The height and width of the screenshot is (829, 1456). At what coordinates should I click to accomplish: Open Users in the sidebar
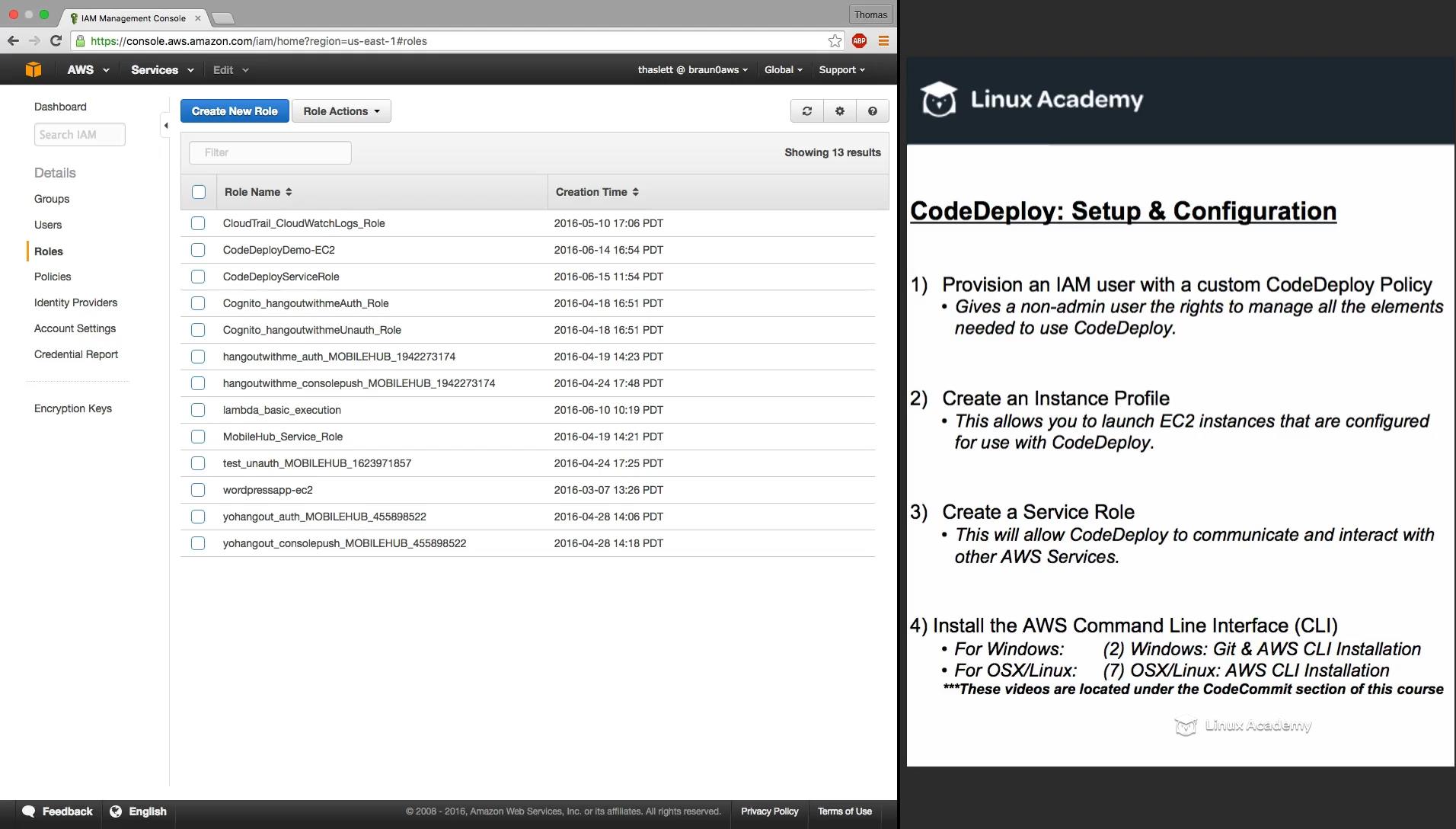[x=48, y=225]
